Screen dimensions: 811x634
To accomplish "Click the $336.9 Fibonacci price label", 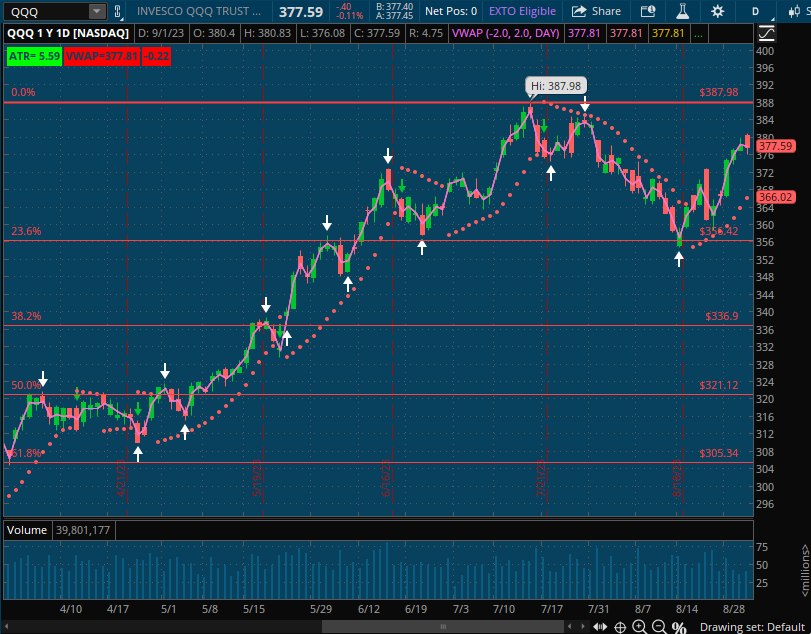I will pos(722,316).
